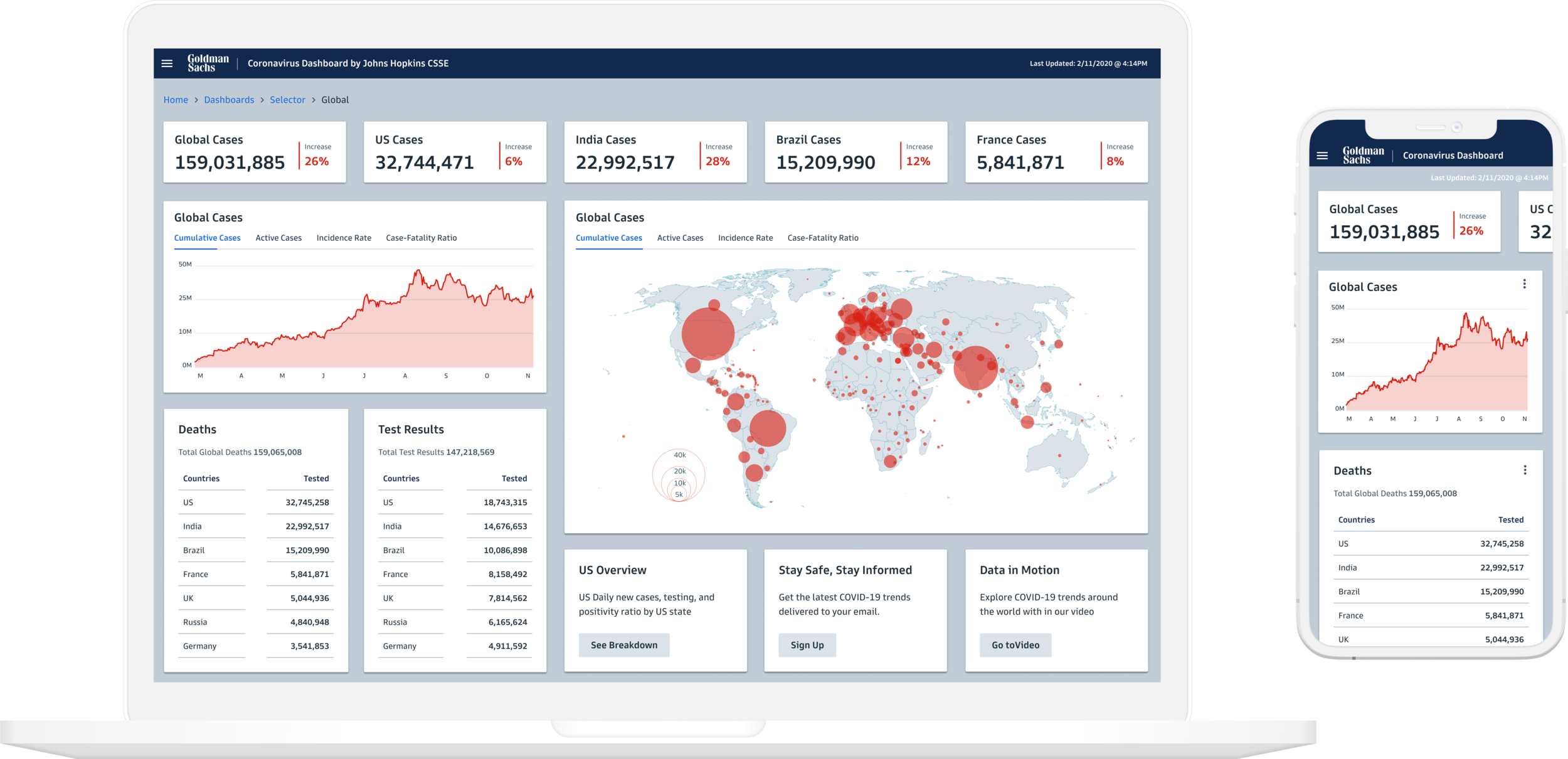Select the Incidence Rate tab on the chart
The width and height of the screenshot is (1568, 759).
tap(344, 238)
